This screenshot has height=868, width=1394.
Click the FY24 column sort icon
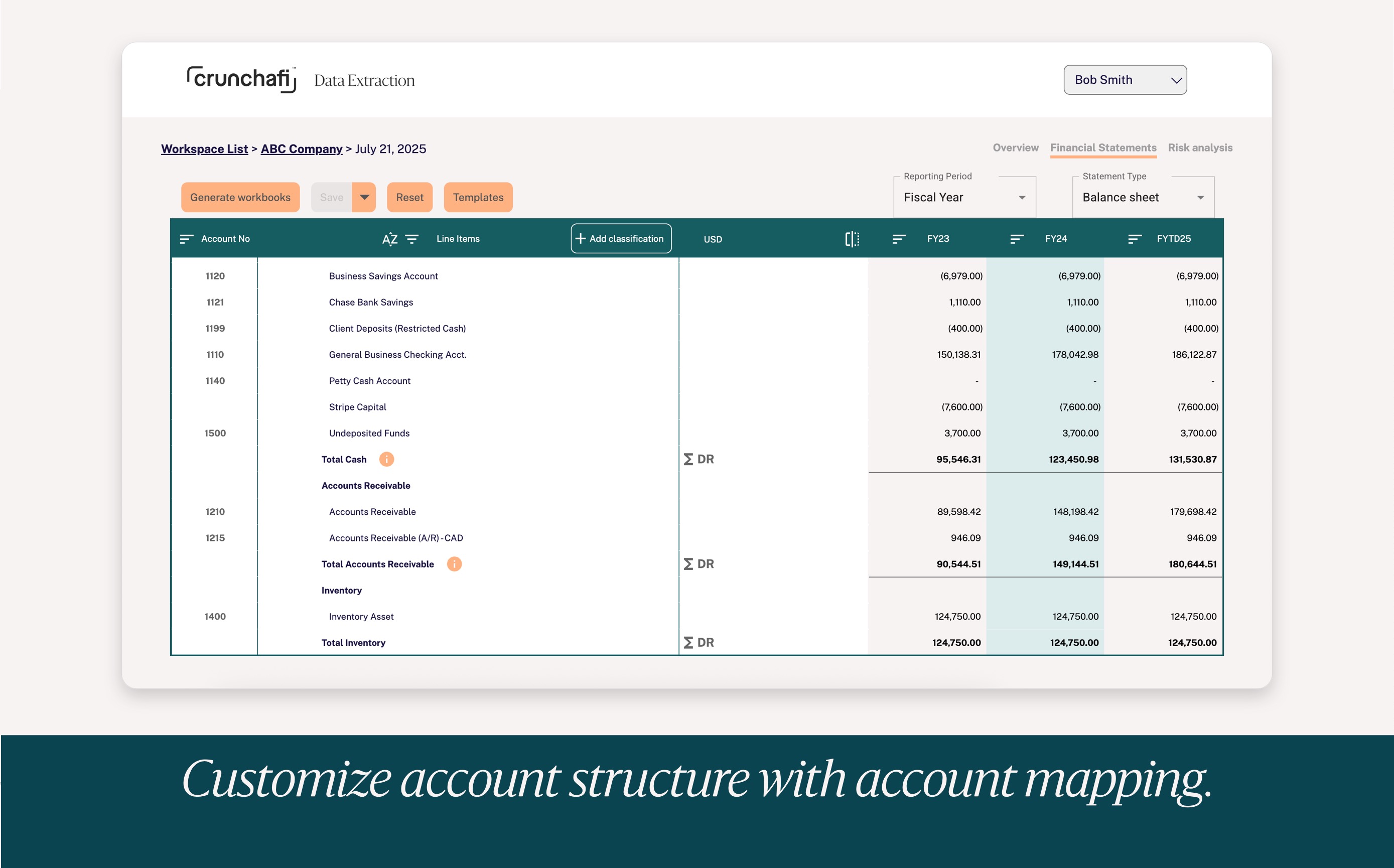[x=1016, y=239]
